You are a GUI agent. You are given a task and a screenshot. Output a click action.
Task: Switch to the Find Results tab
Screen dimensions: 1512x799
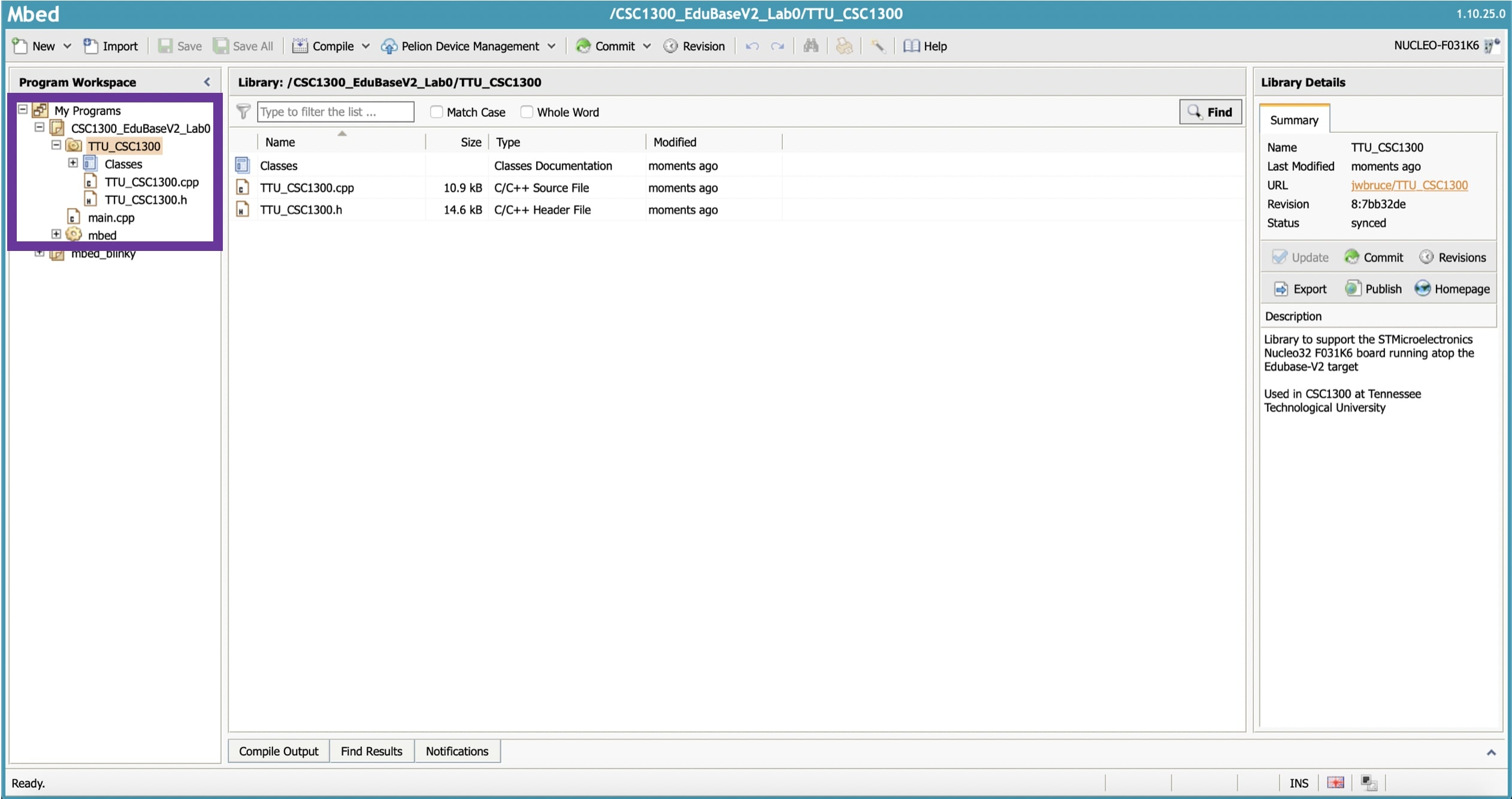(371, 751)
